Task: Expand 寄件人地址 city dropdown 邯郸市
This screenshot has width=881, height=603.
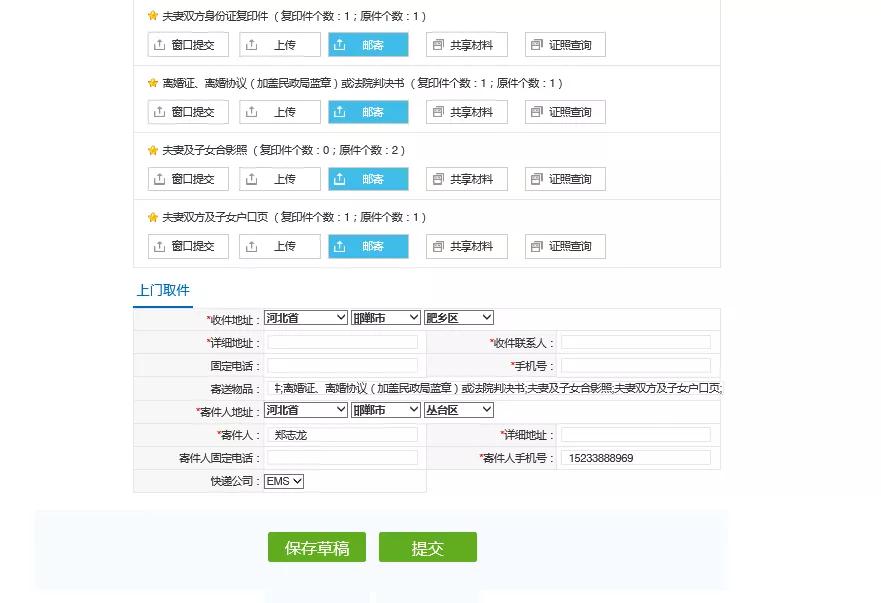Action: click(x=385, y=411)
